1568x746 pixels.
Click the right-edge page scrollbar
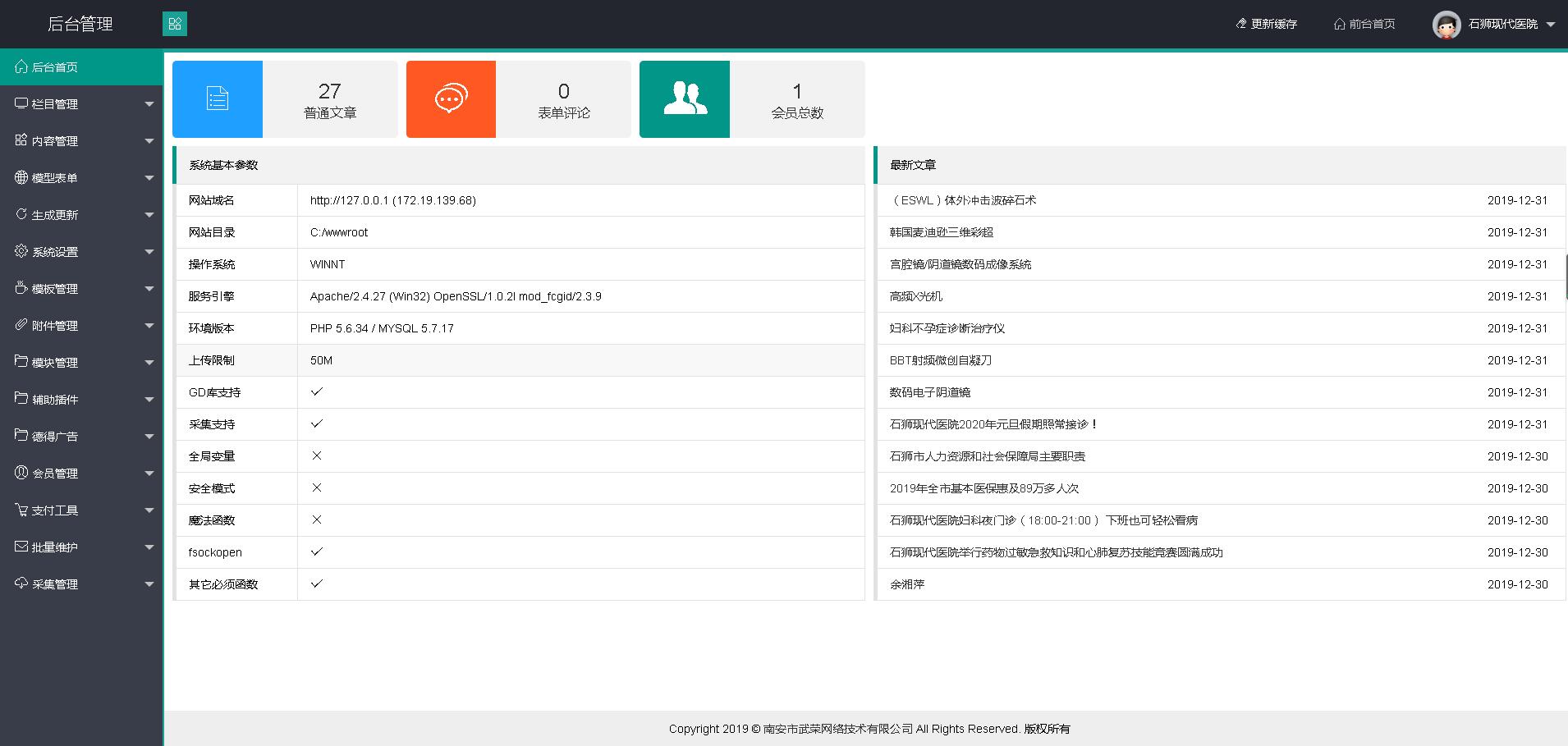click(x=1566, y=277)
